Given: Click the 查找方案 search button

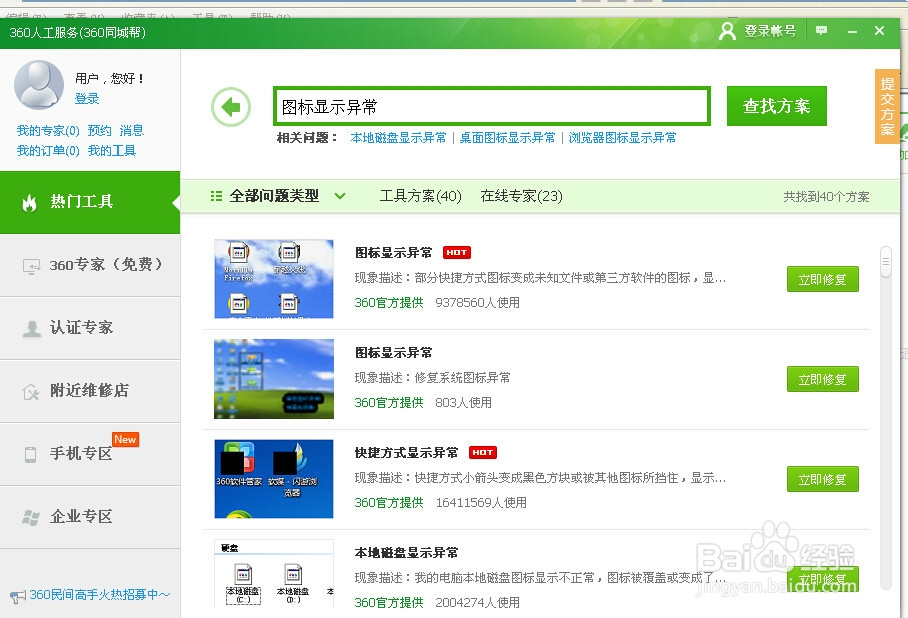Looking at the screenshot, I should tap(776, 105).
